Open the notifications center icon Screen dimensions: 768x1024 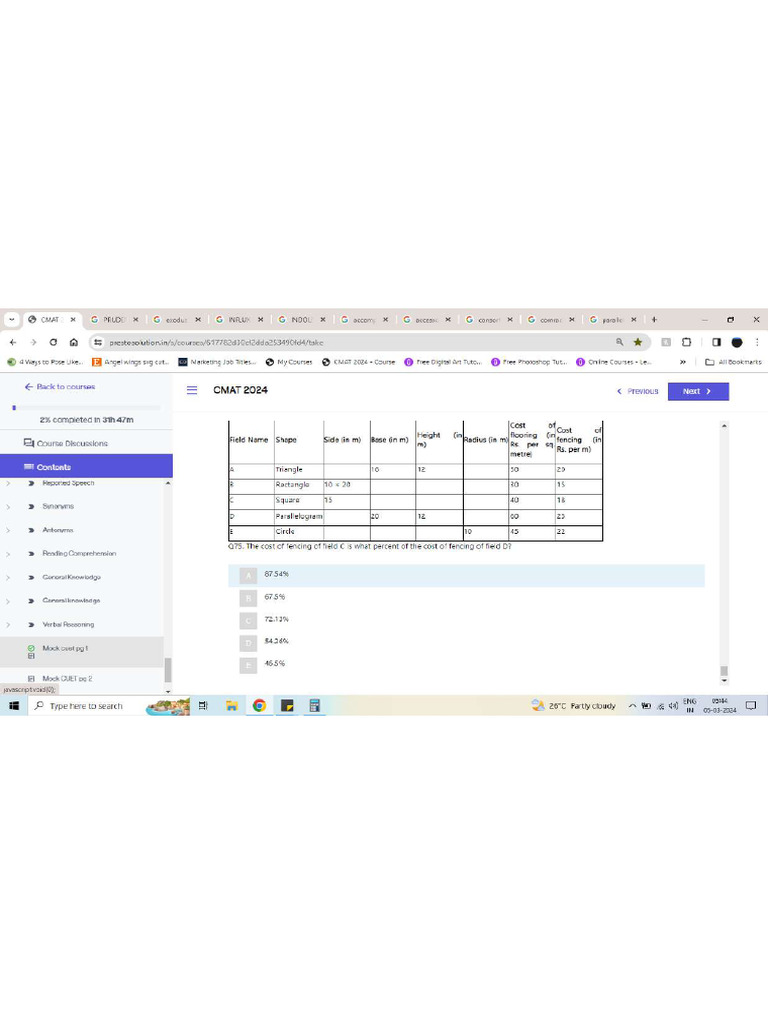(751, 706)
